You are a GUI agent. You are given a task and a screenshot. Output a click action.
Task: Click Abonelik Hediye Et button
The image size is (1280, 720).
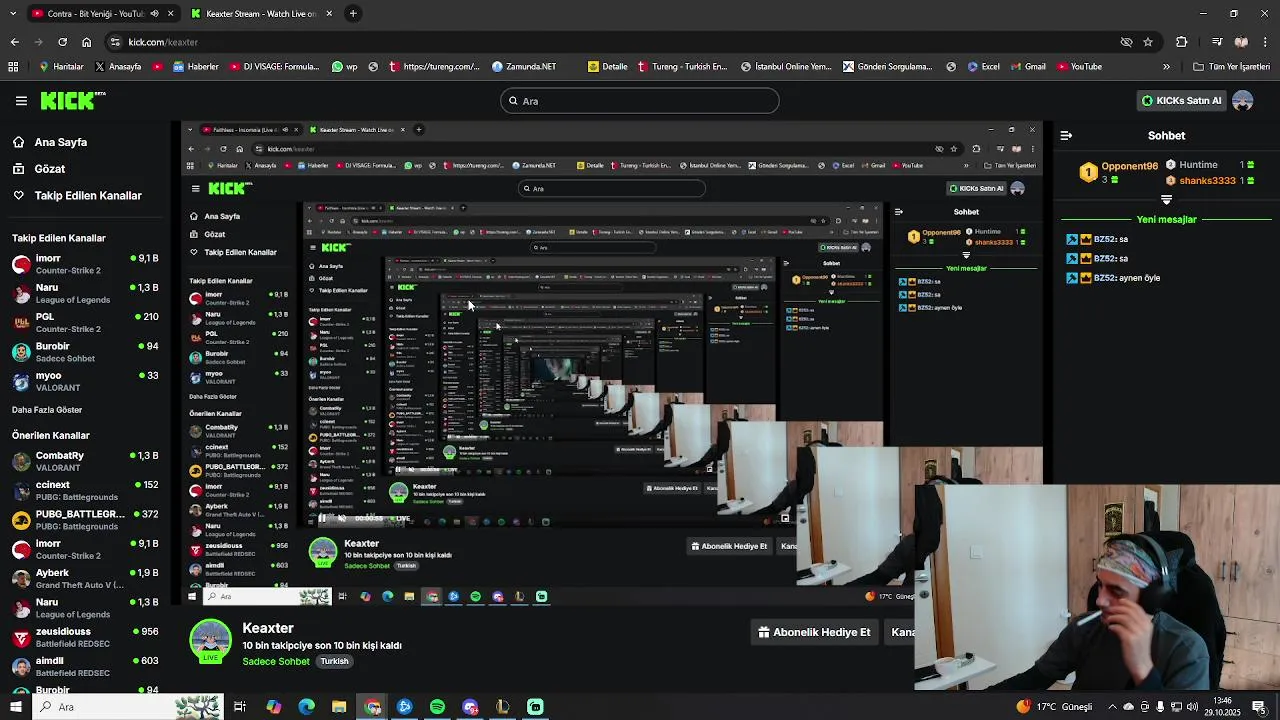point(815,632)
